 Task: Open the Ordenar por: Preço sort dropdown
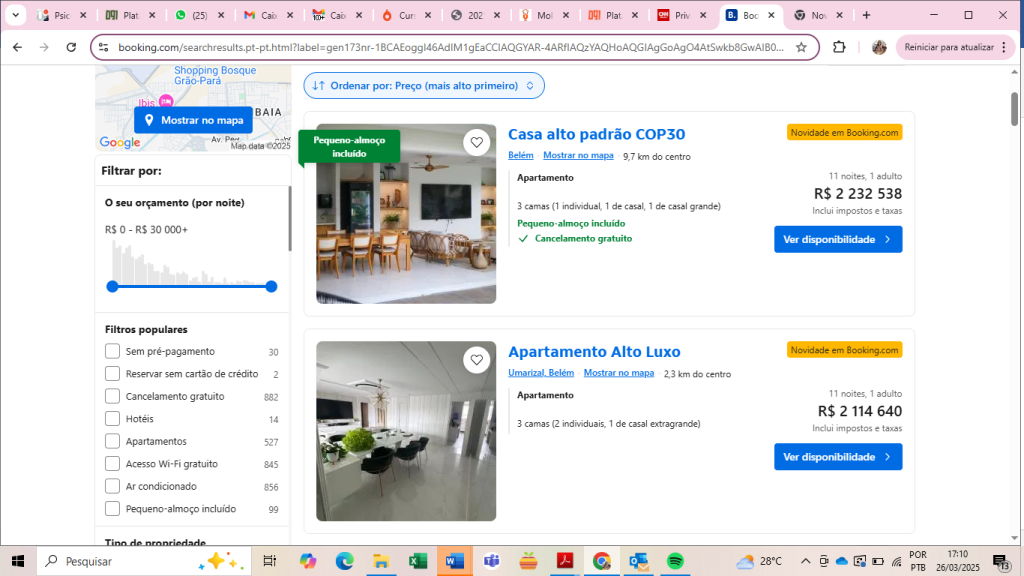[x=424, y=86]
